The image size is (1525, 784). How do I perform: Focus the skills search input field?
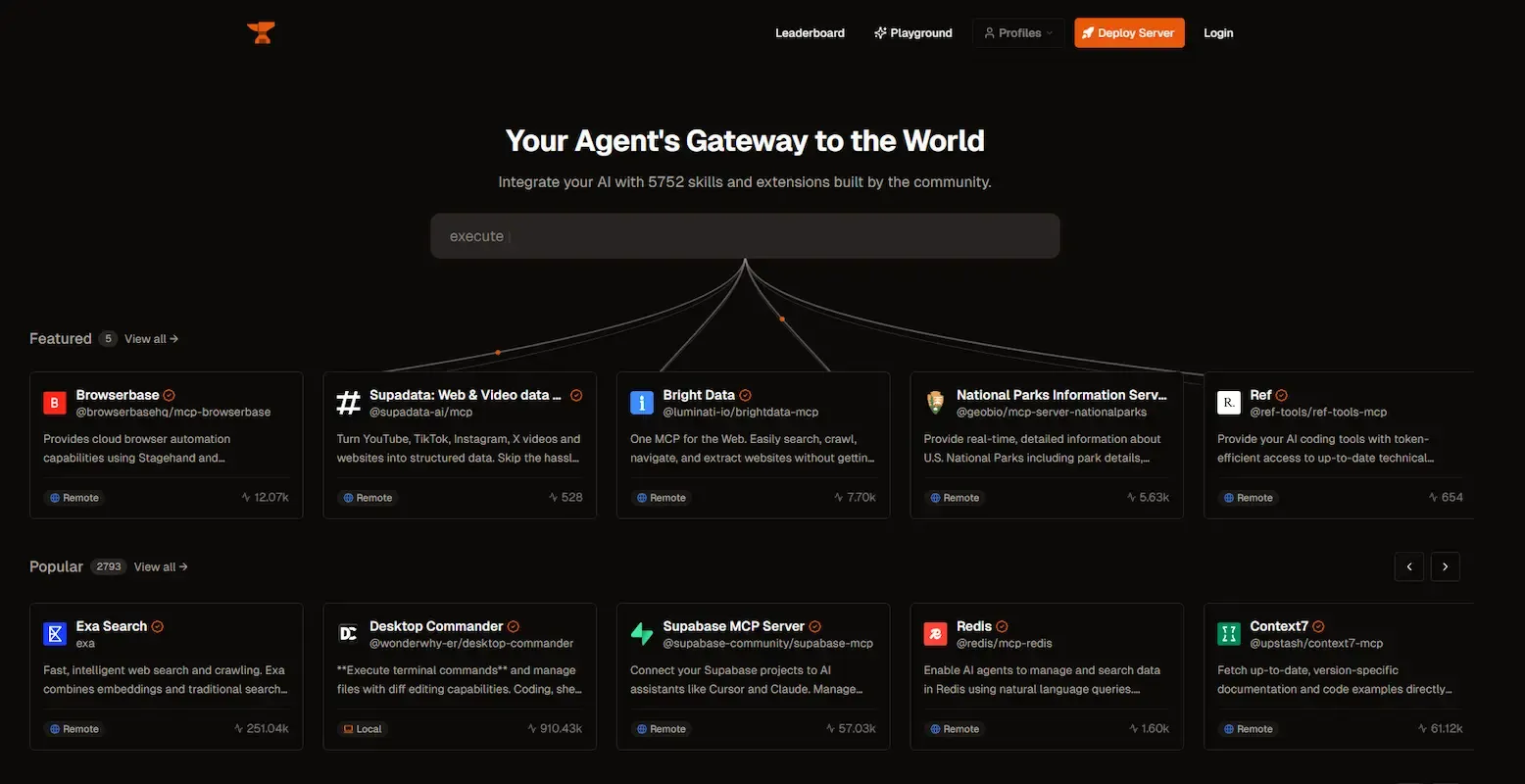[745, 236]
